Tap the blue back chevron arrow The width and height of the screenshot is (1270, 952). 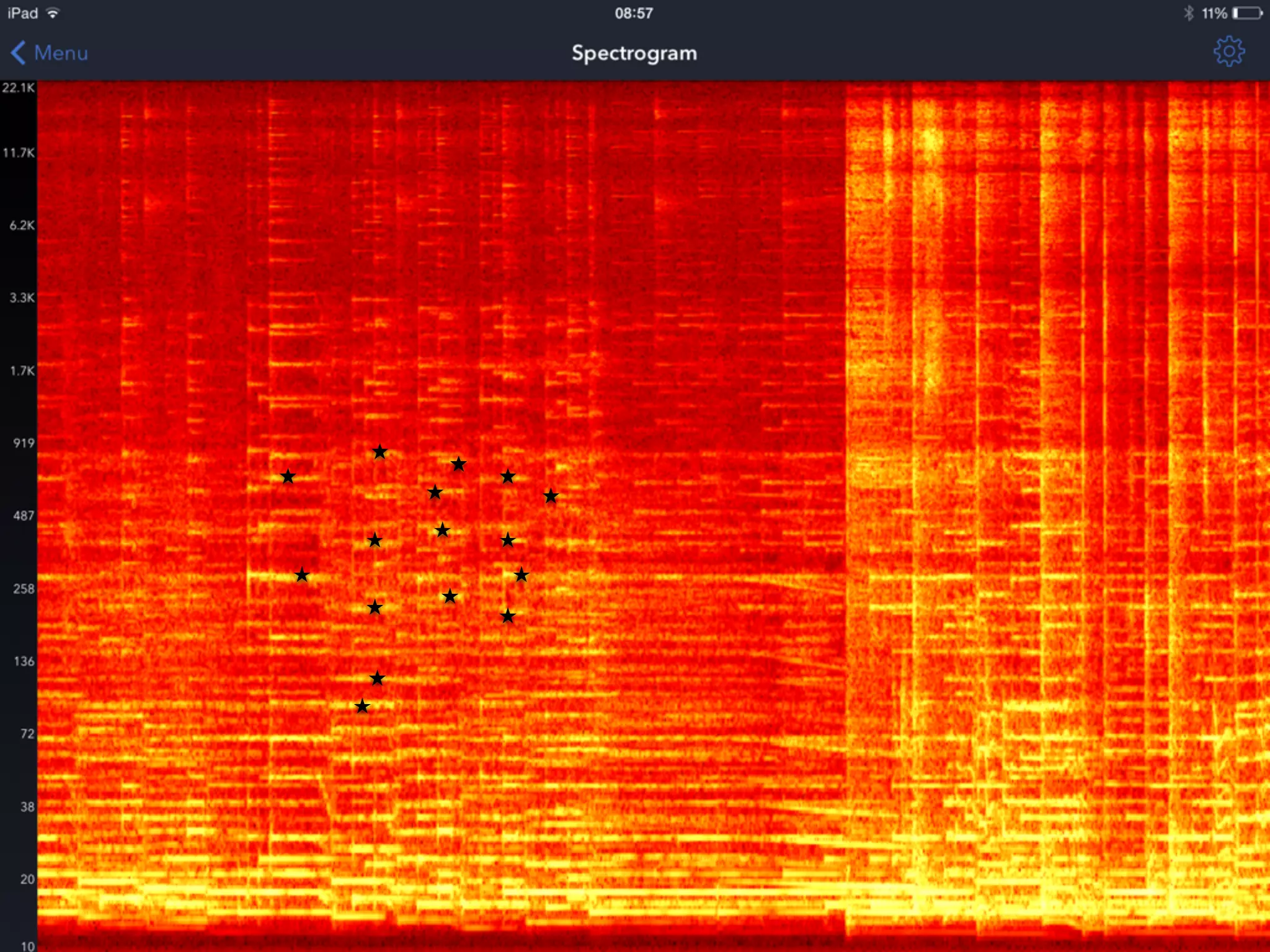point(19,53)
